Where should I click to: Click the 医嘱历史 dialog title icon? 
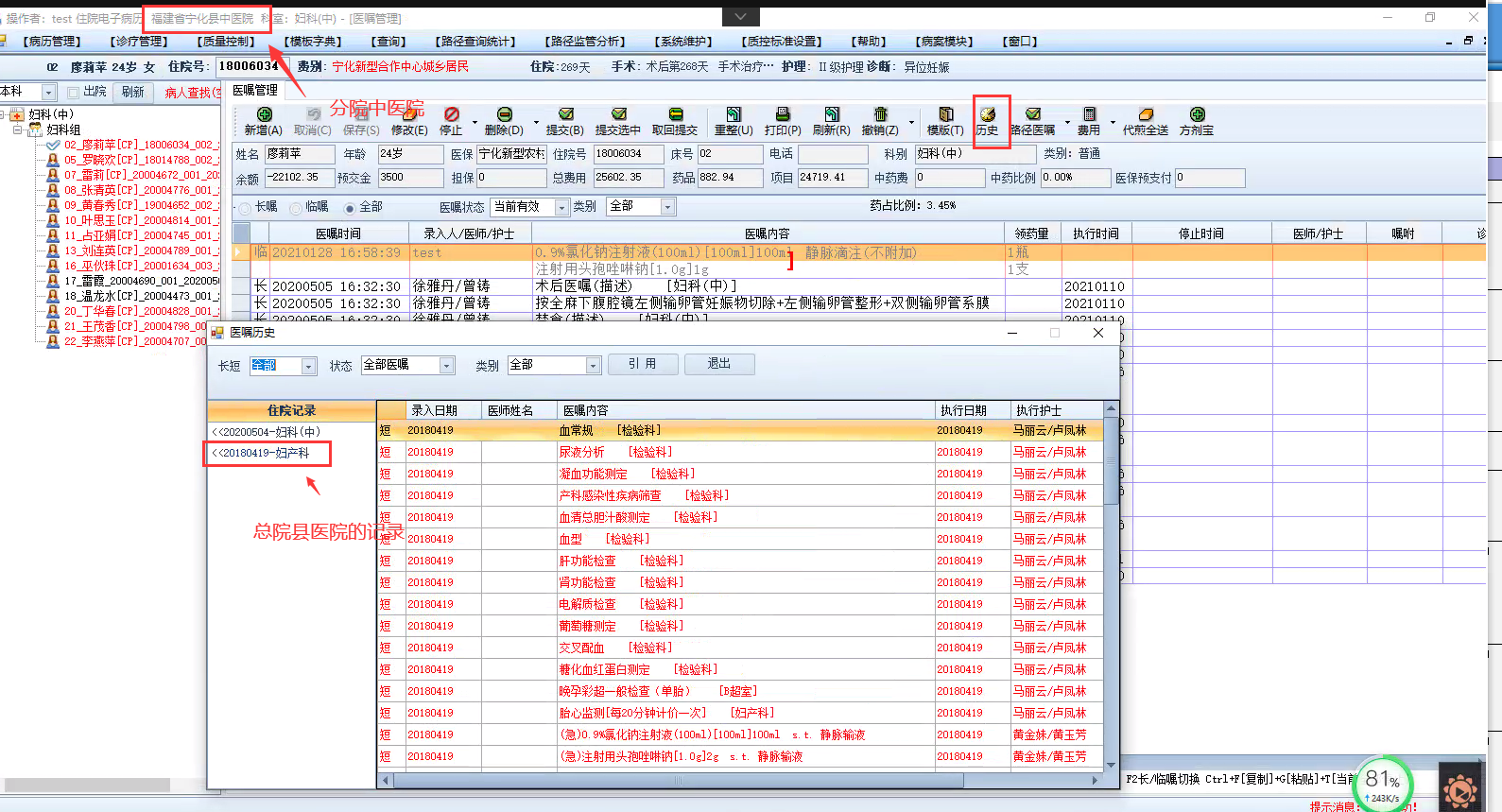point(217,333)
